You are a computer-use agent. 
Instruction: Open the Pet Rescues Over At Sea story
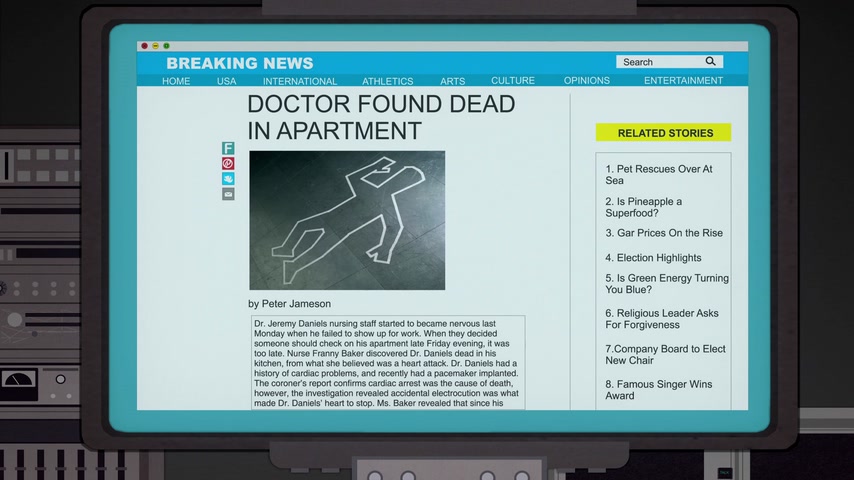[x=659, y=175]
